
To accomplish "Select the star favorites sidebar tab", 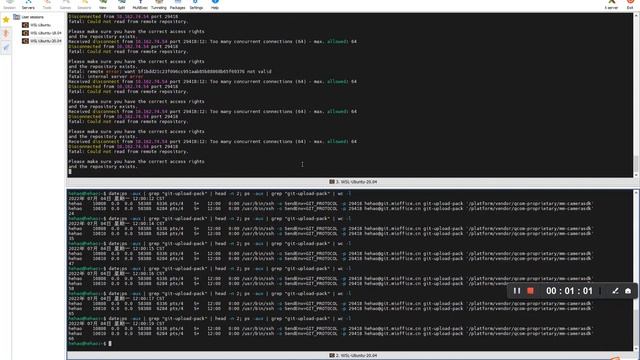I will 6,20.
